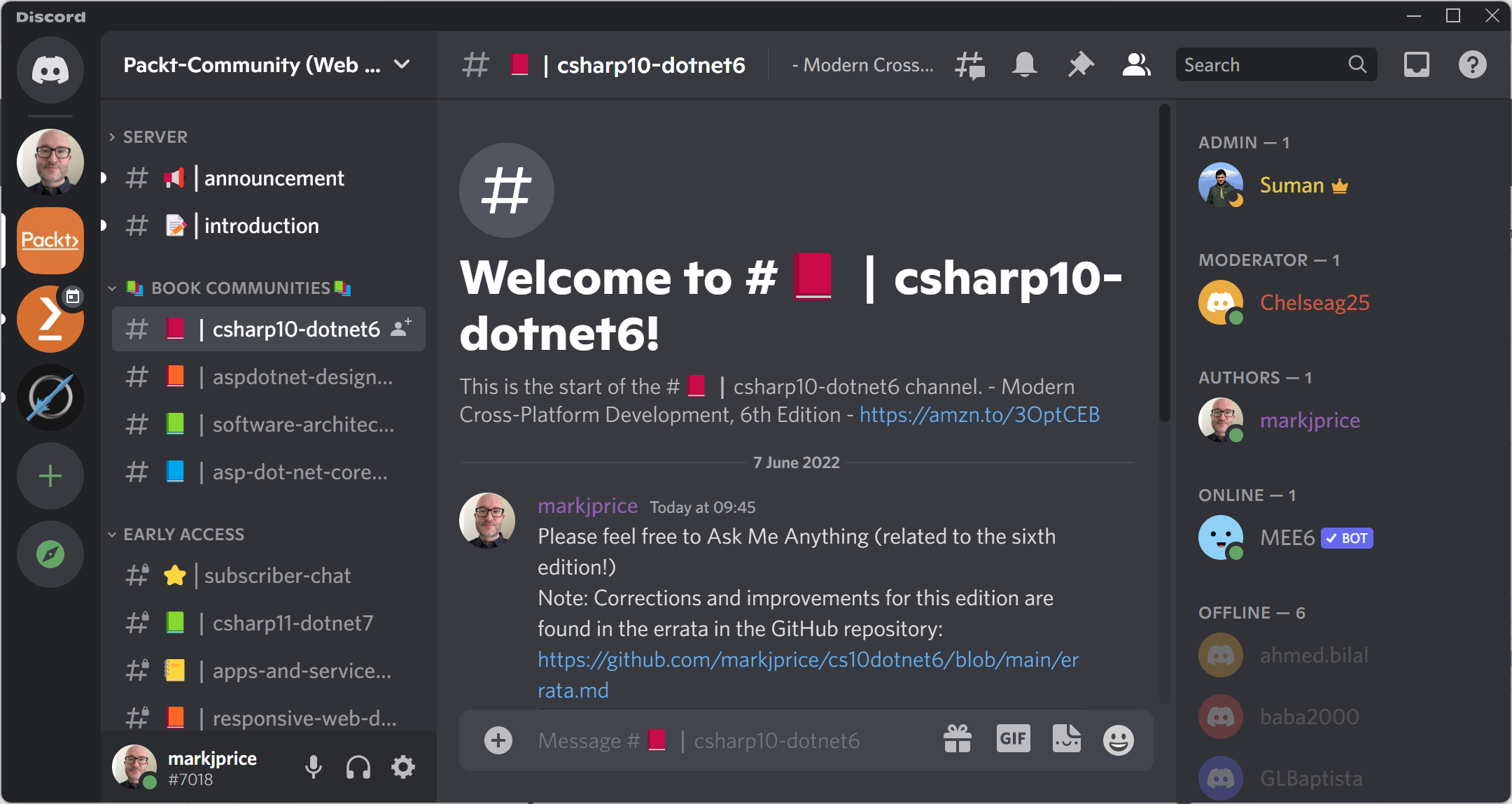Click the gift Nitro icon
This screenshot has height=804, width=1512.
[x=957, y=739]
